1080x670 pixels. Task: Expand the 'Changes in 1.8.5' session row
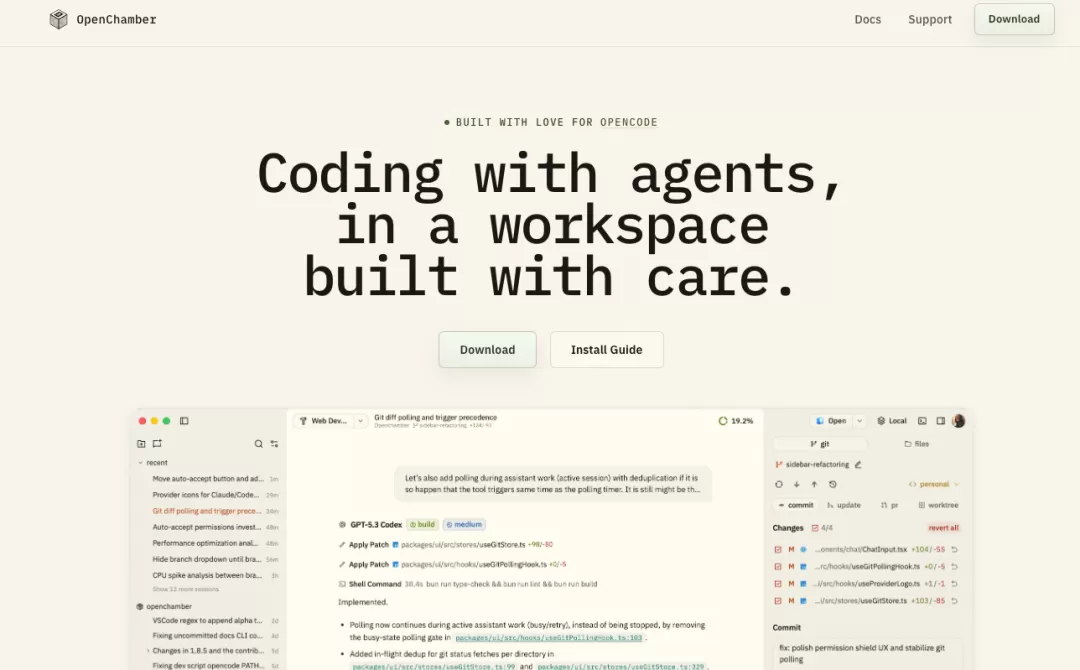point(148,651)
